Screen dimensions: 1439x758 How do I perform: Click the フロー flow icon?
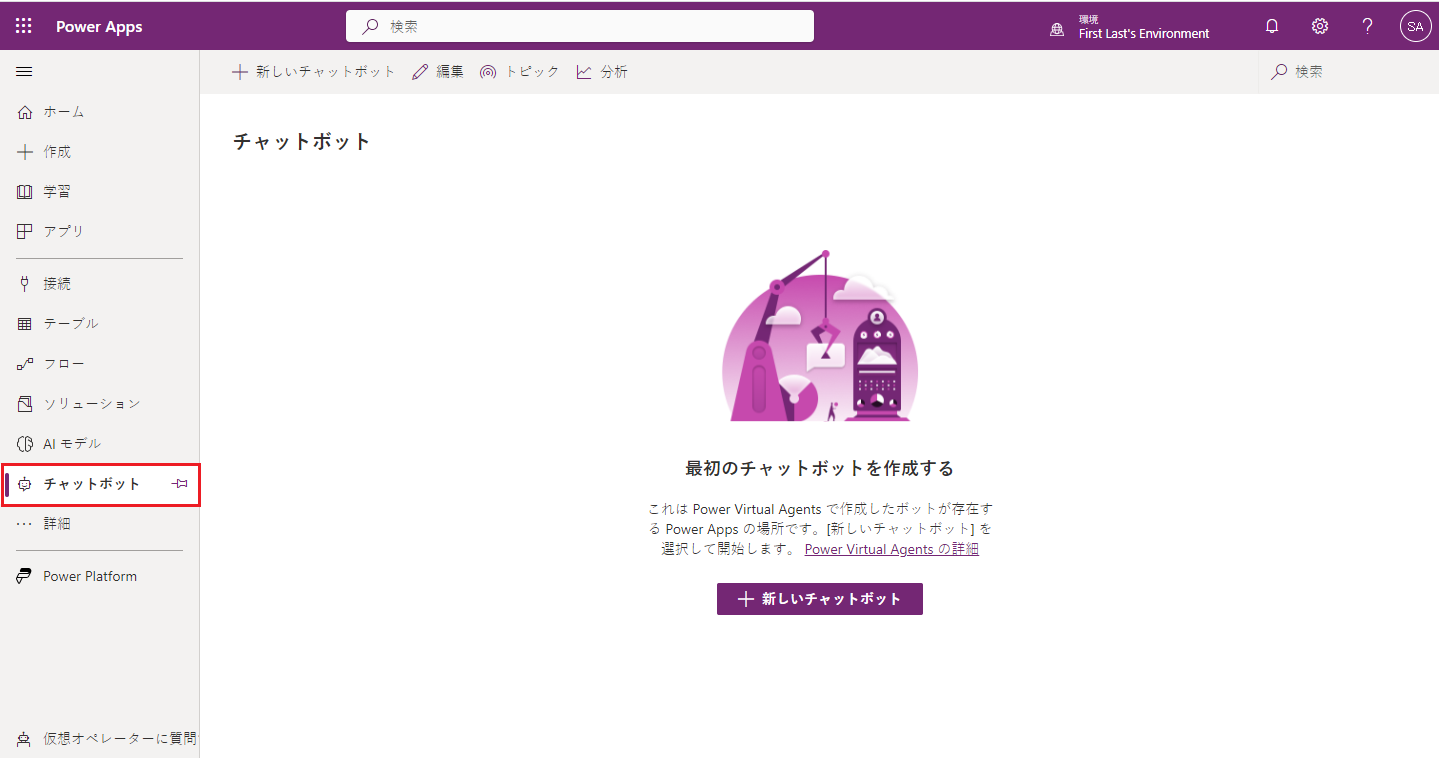(26, 364)
